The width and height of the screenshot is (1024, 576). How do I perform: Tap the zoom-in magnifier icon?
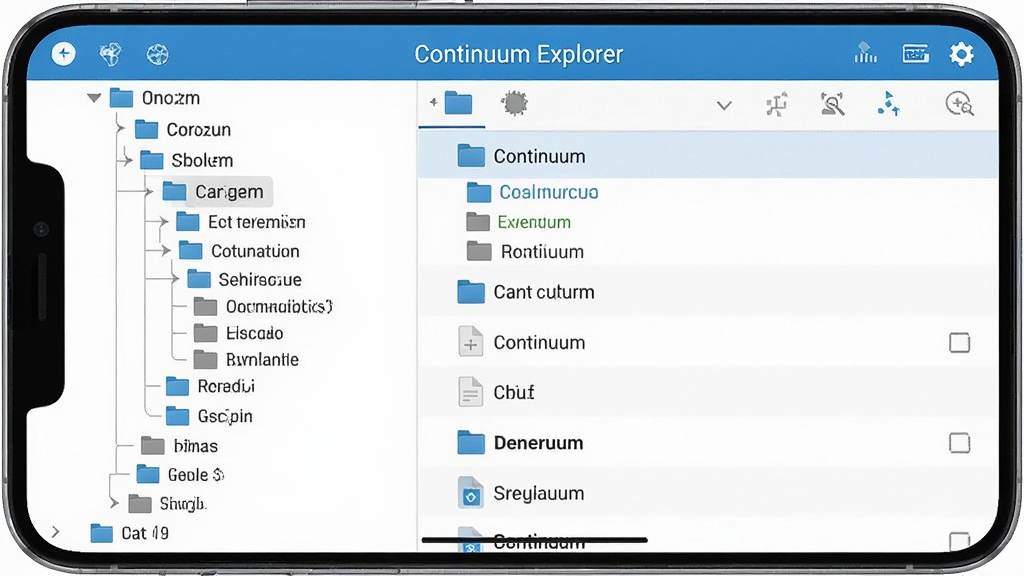click(959, 103)
